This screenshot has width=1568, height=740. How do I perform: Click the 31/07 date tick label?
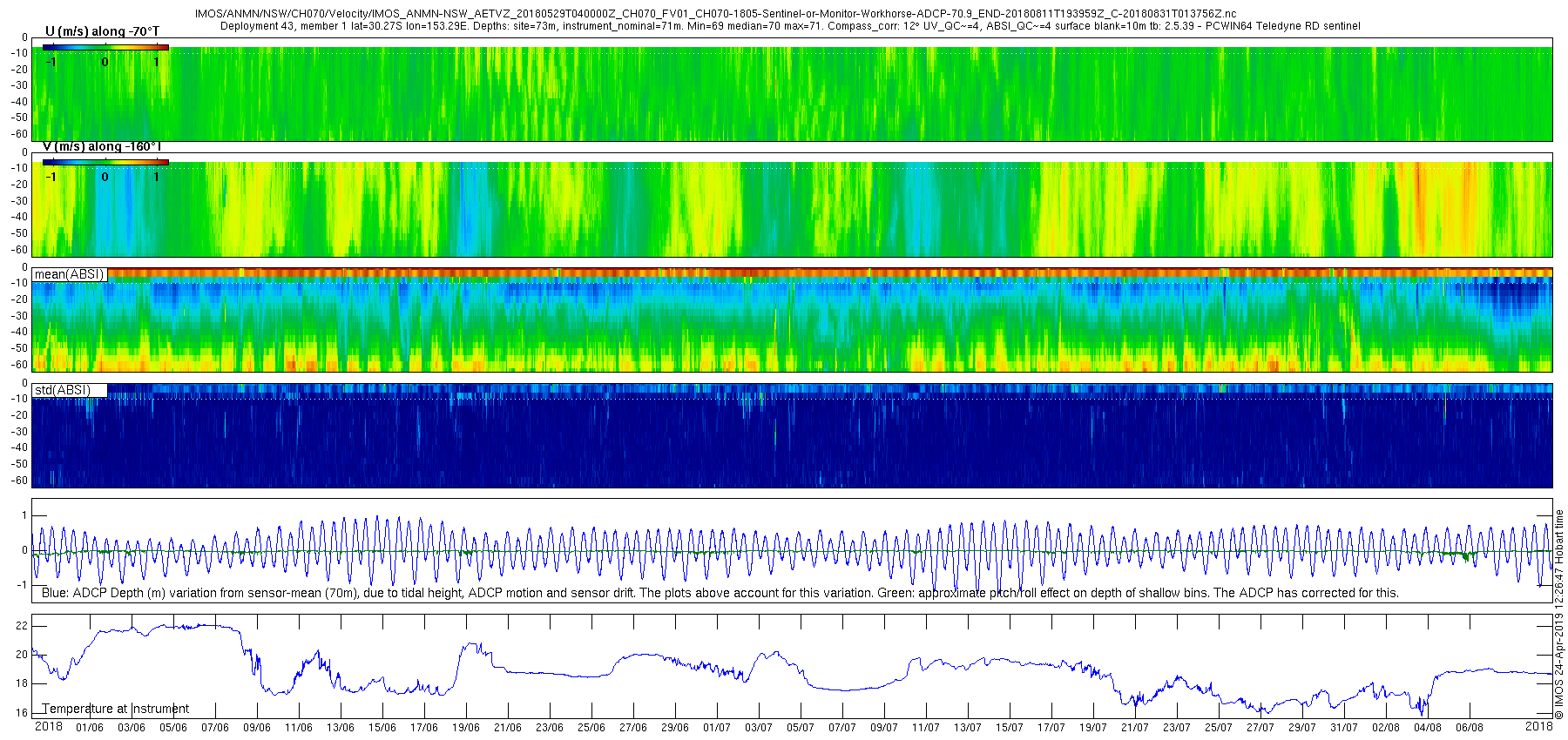[x=1344, y=728]
